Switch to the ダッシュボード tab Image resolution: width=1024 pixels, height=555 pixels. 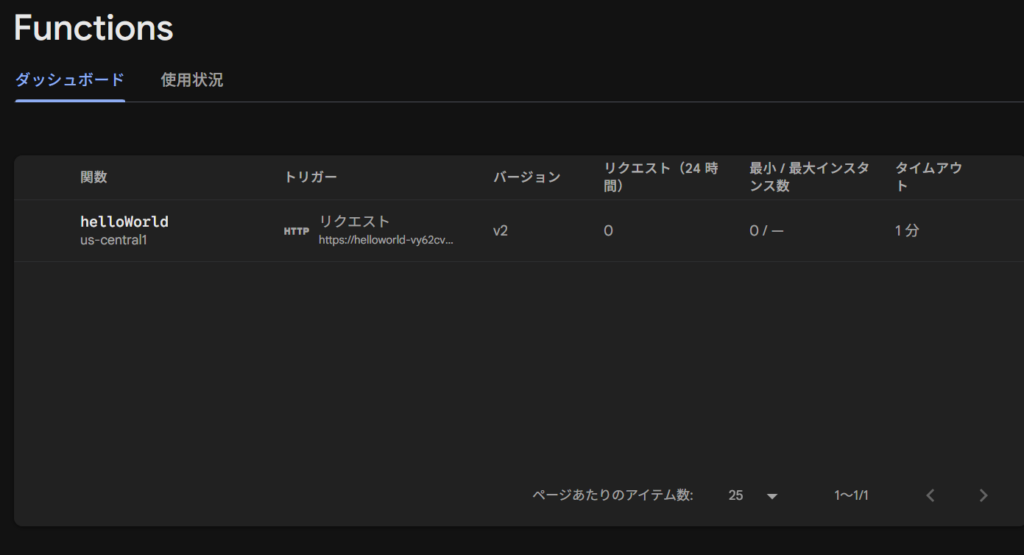[x=69, y=80]
